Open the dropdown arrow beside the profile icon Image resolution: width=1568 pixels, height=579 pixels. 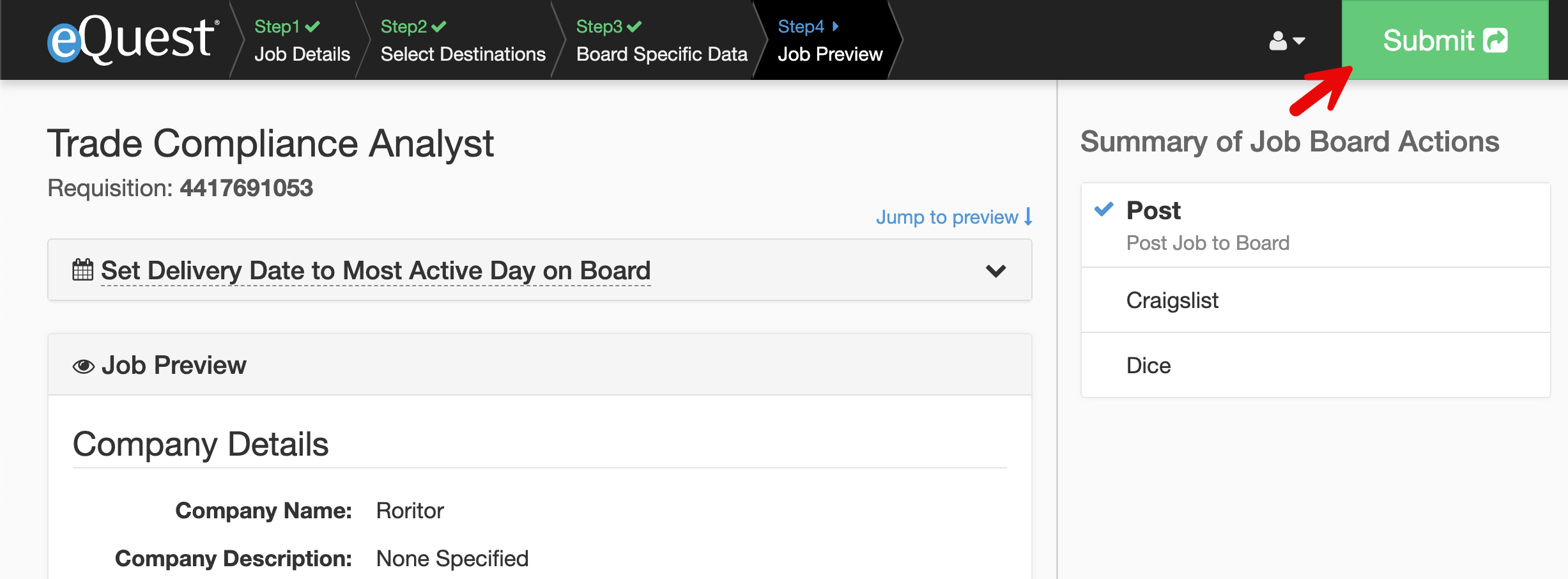coord(1298,41)
